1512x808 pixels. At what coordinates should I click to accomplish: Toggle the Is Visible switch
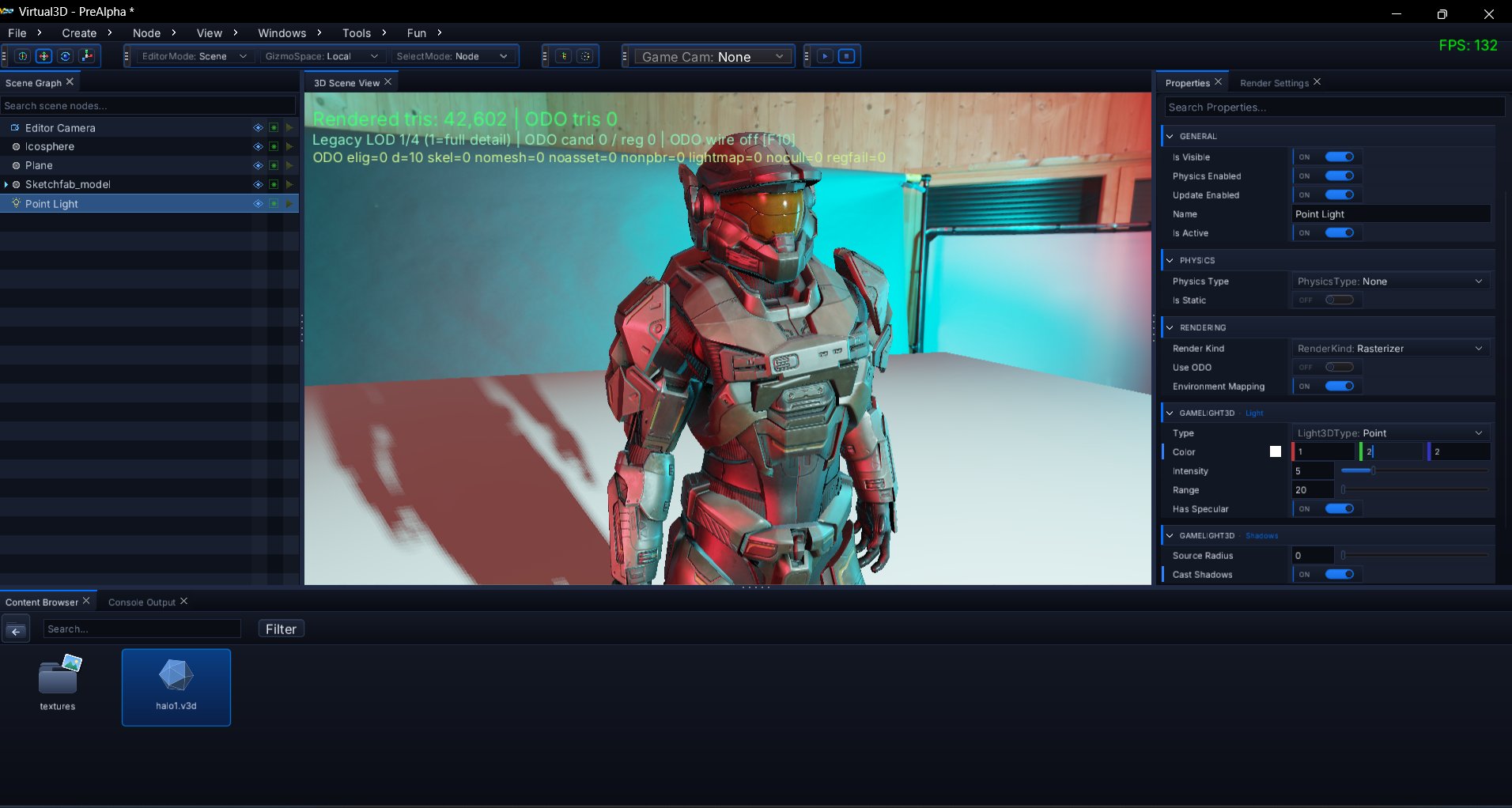[x=1340, y=157]
